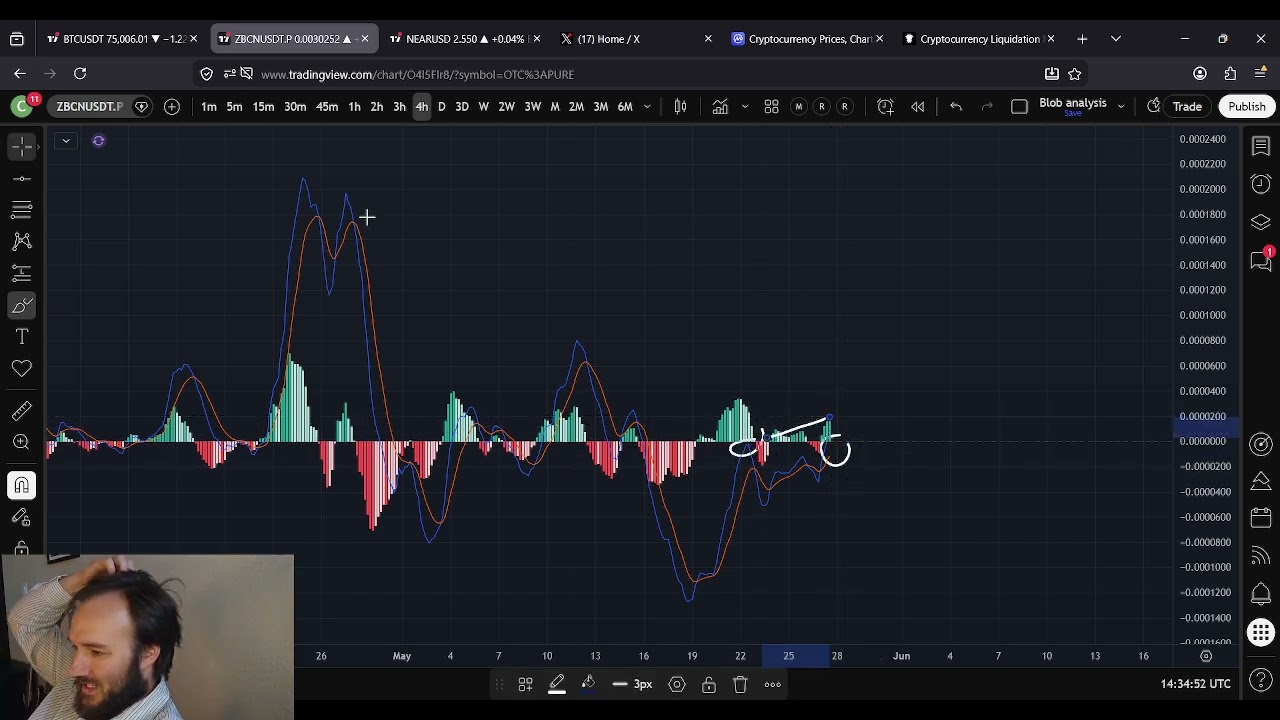The image size is (1280, 720).
Task: Open the notifications bell panel
Action: 1260,594
